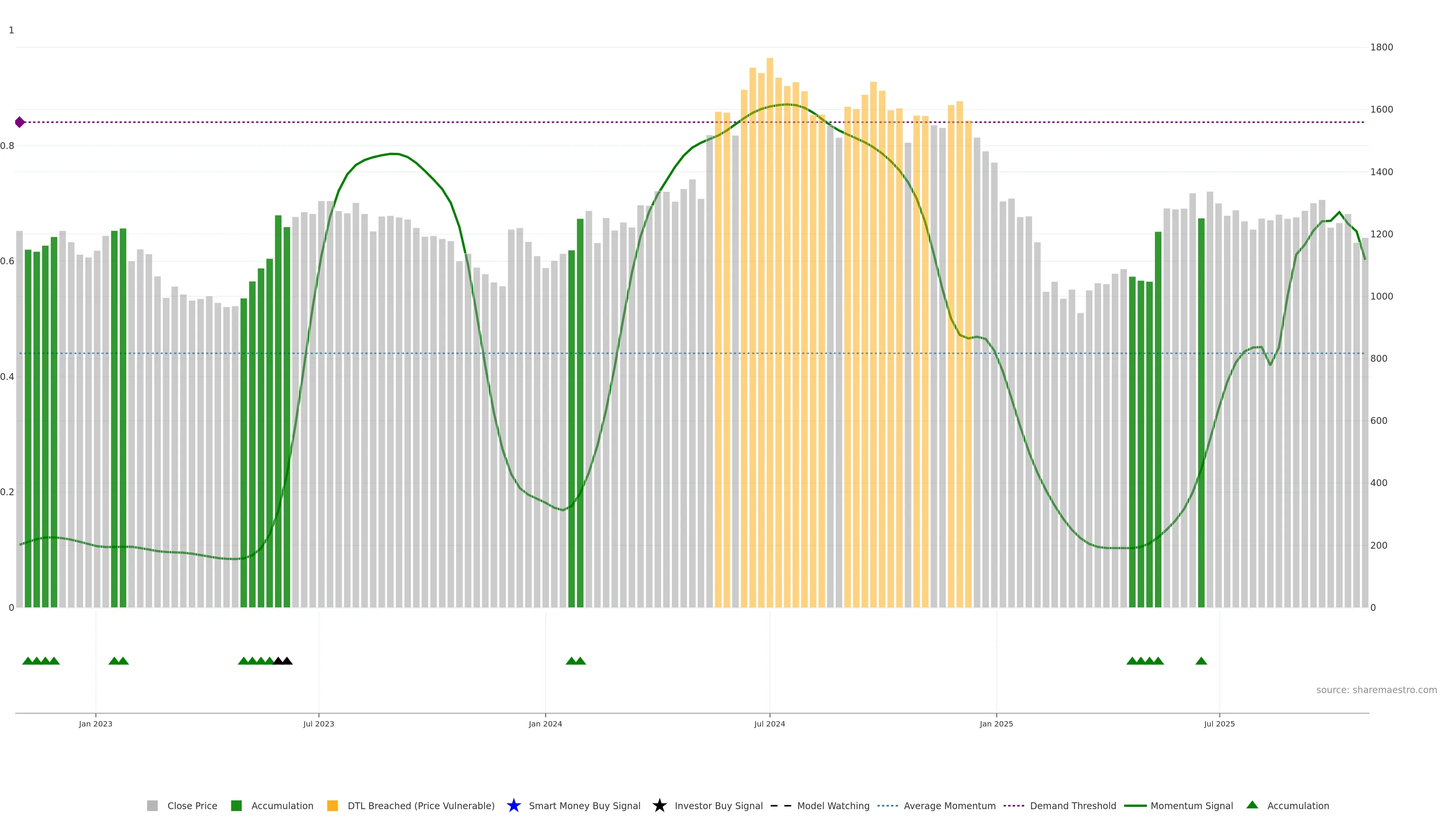Click the orange DTL Breached color swatch
Image resolution: width=1456 pixels, height=819 pixels.
333,805
